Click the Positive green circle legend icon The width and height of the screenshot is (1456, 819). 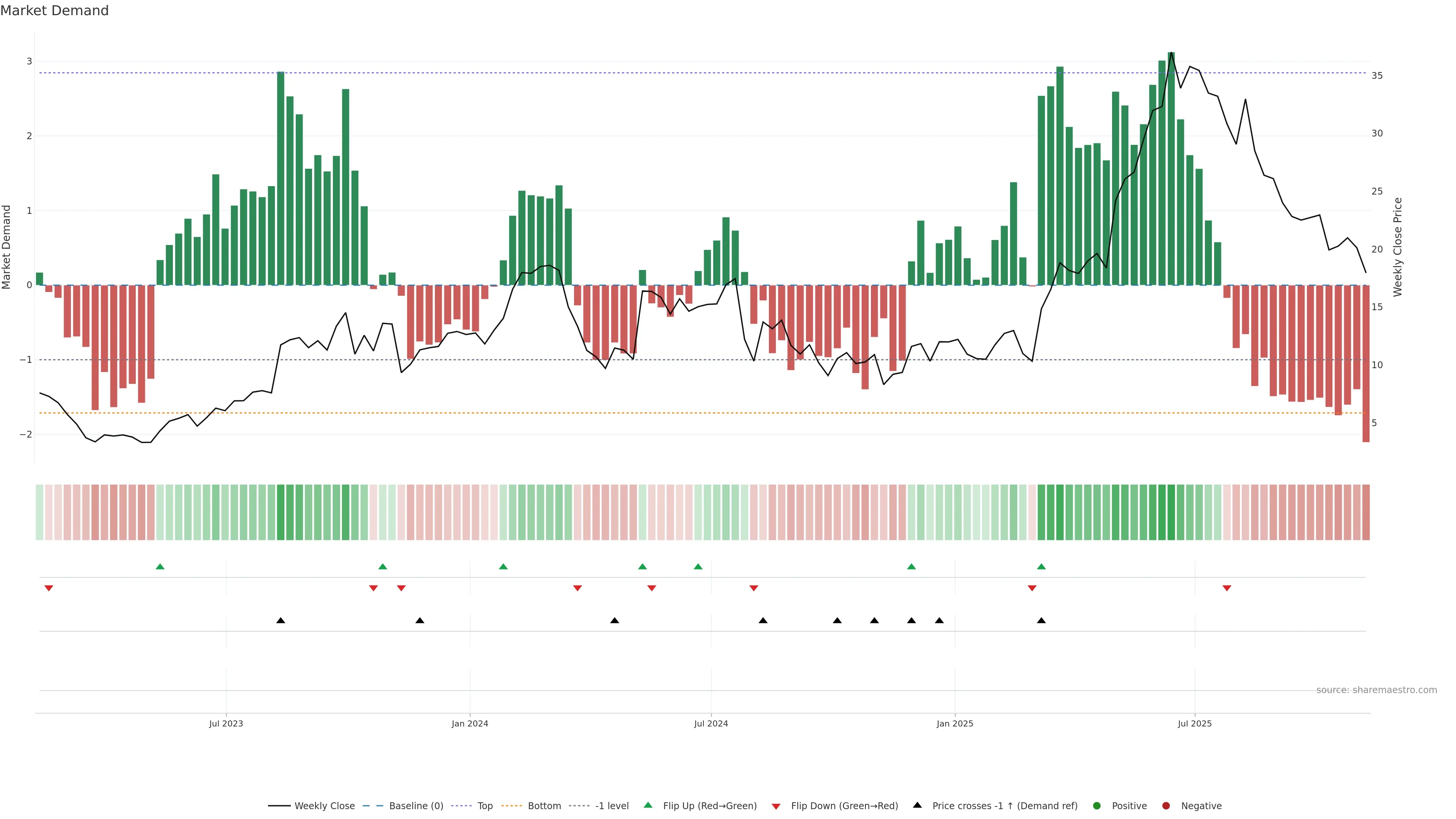pyautogui.click(x=1097, y=806)
